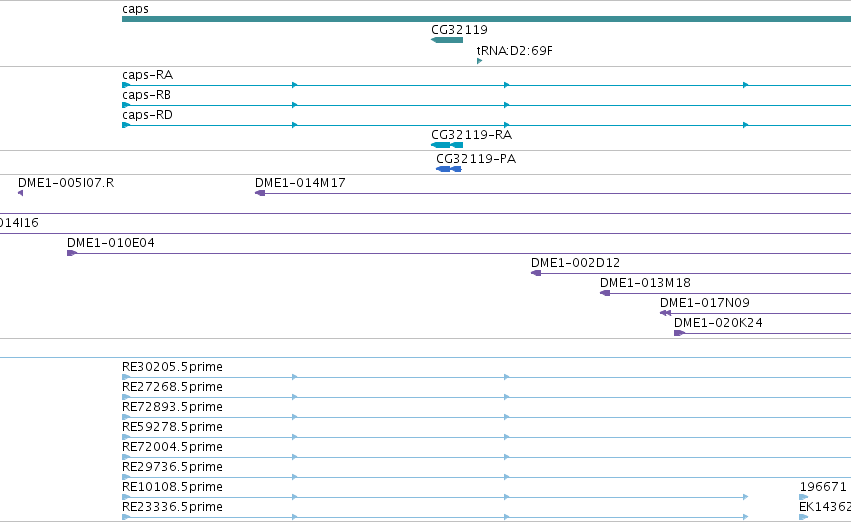
Task: Click the RE10108.5prime EST label
Action: [172, 487]
